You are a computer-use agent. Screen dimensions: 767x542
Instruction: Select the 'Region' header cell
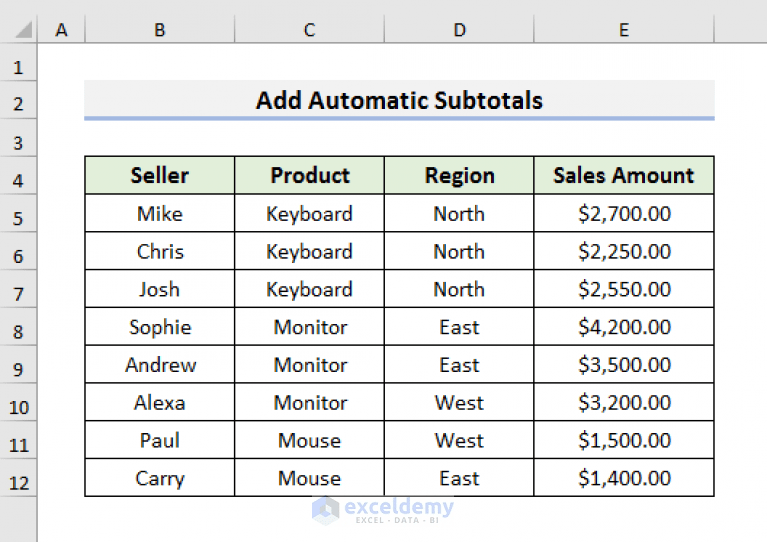click(459, 175)
